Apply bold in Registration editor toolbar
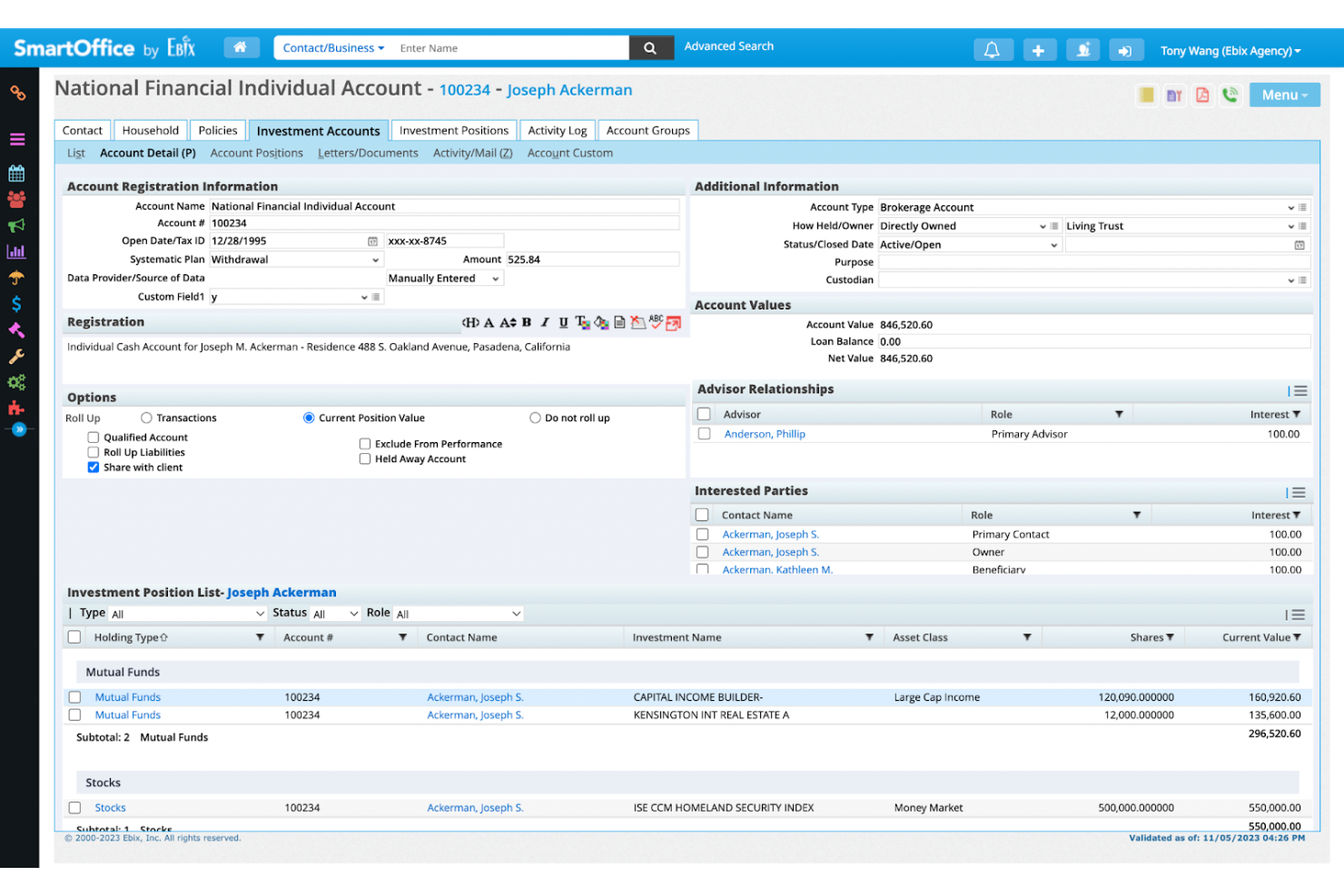This screenshot has height=896, width=1344. tap(526, 322)
